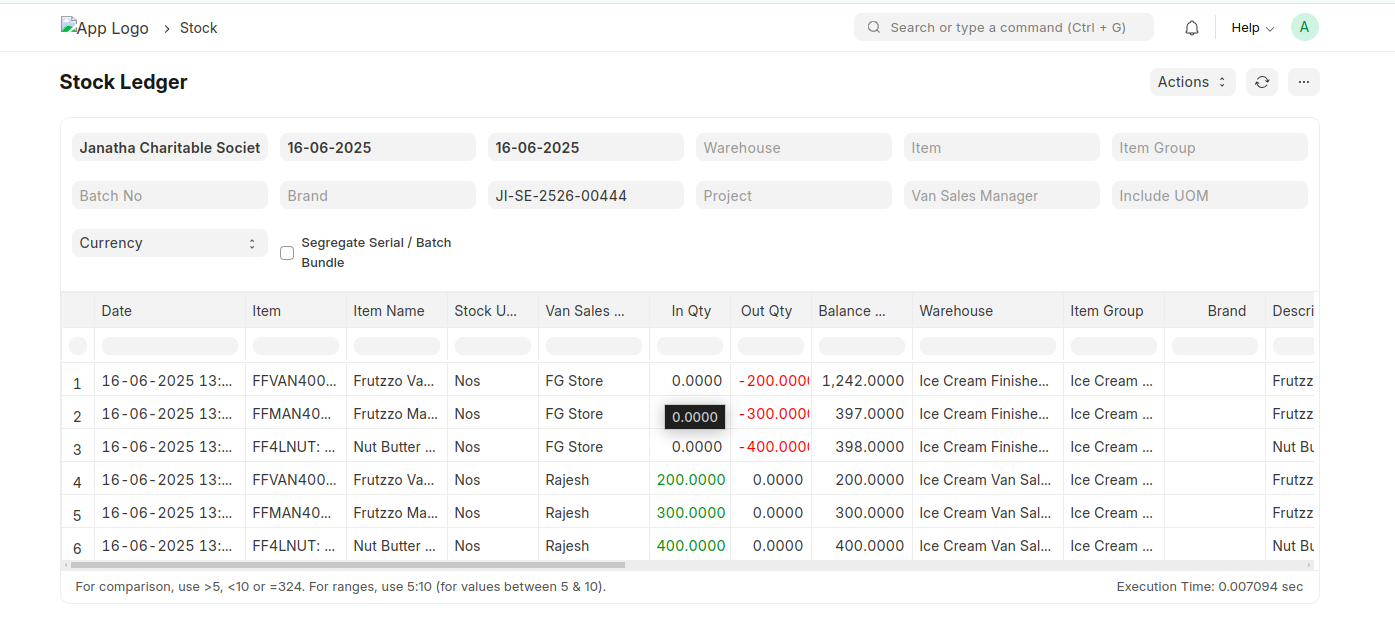The height and width of the screenshot is (643, 1395).
Task: Expand the Help menu
Action: coord(1252,28)
